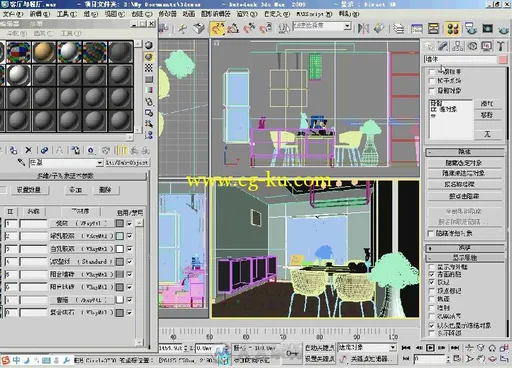Click the Hide Selected button
This screenshot has height=368, width=512.
pyautogui.click(x=464, y=163)
